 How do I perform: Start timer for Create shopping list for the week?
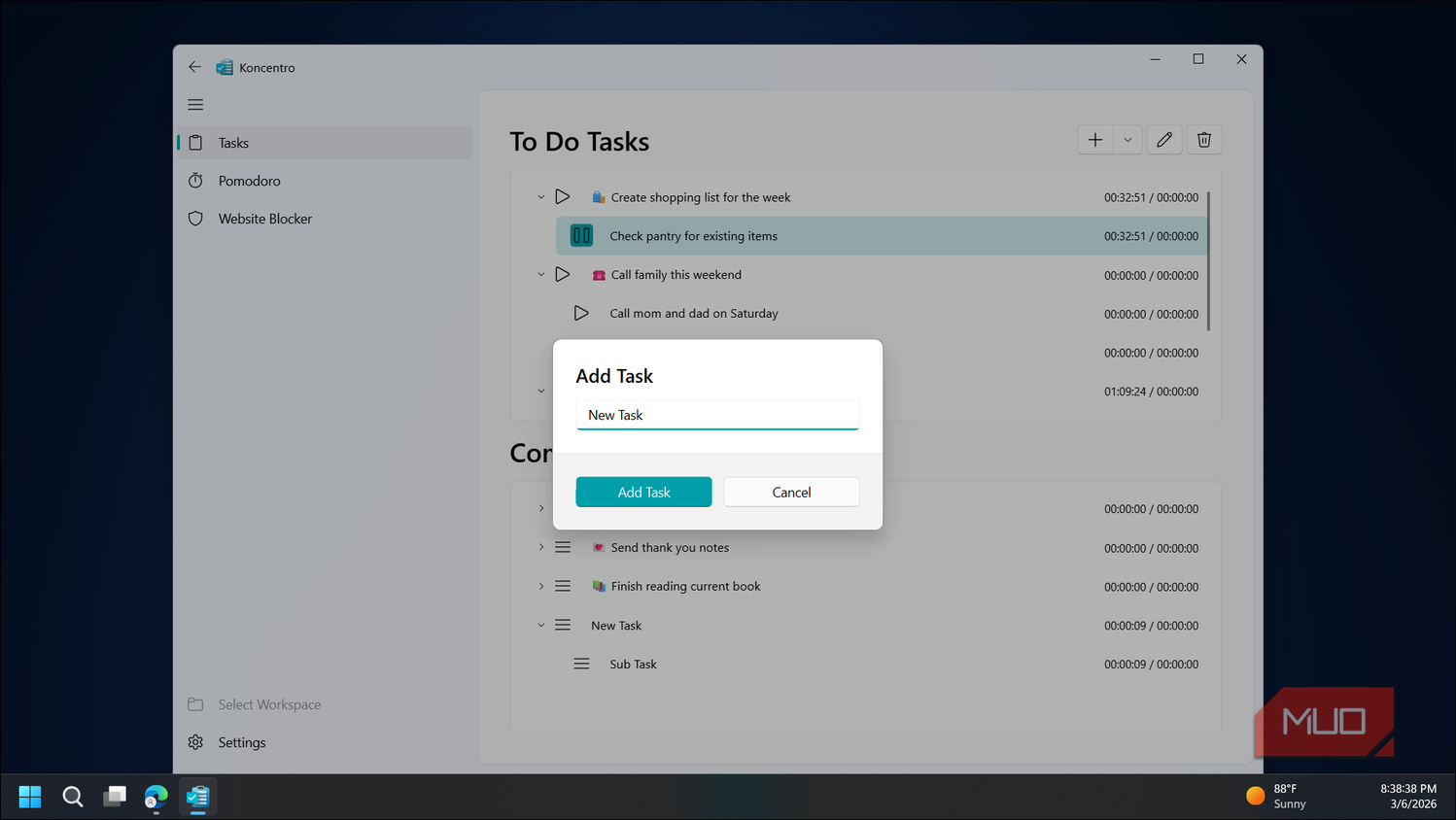coord(563,197)
